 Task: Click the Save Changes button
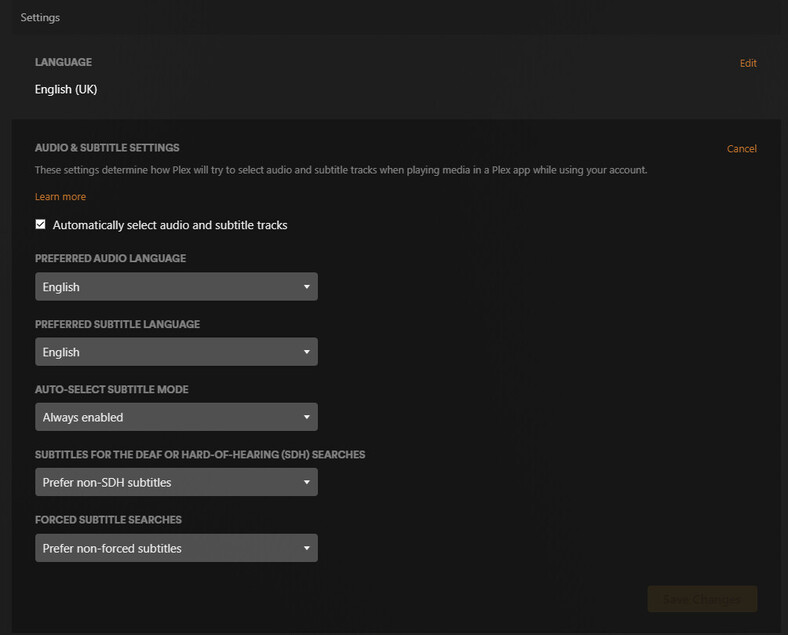702,599
